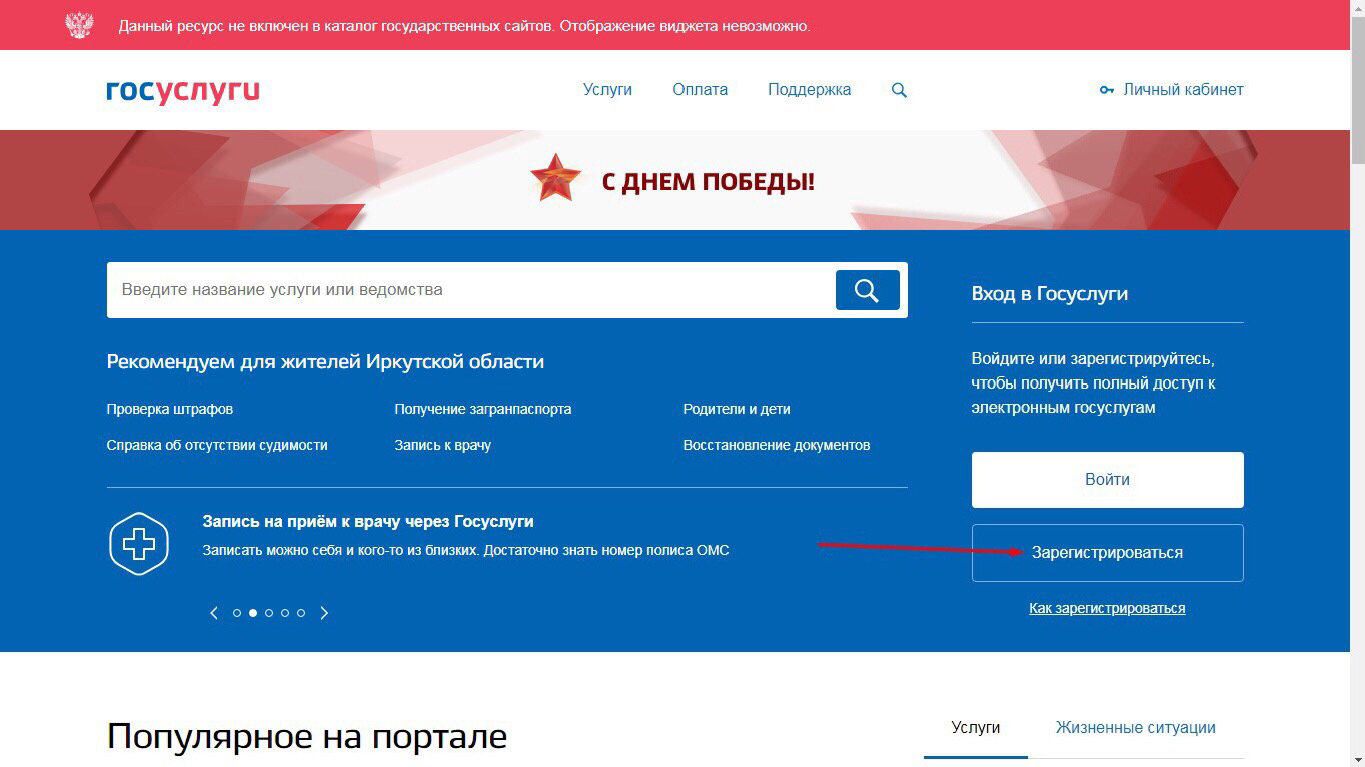Click the Зарегистрироваться button

tap(1106, 552)
